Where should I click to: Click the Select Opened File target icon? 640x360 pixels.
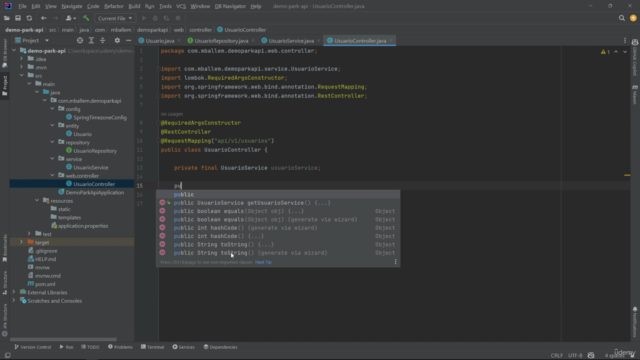pos(80,40)
